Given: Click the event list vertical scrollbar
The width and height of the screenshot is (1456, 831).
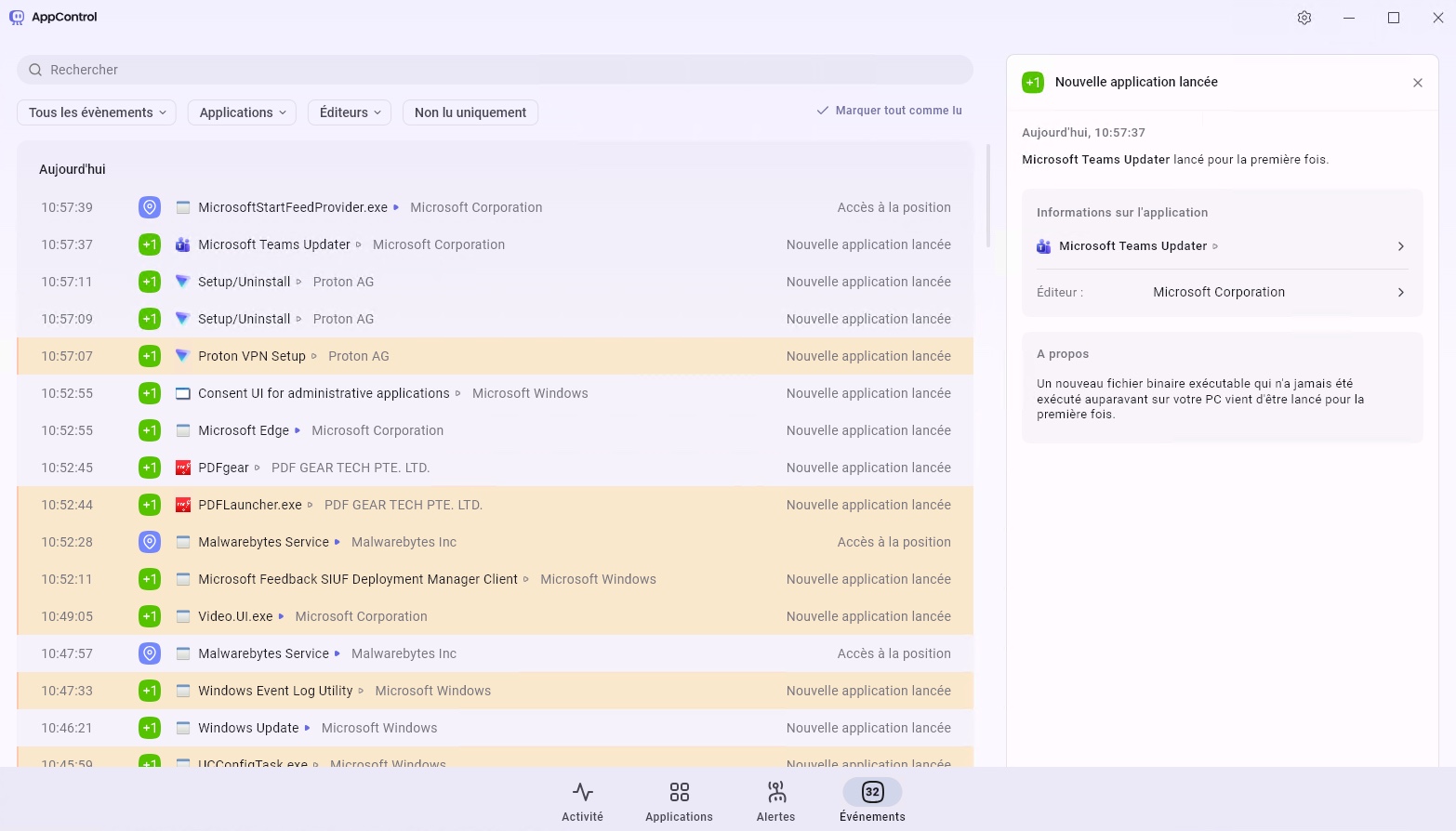Looking at the screenshot, I should point(987,196).
